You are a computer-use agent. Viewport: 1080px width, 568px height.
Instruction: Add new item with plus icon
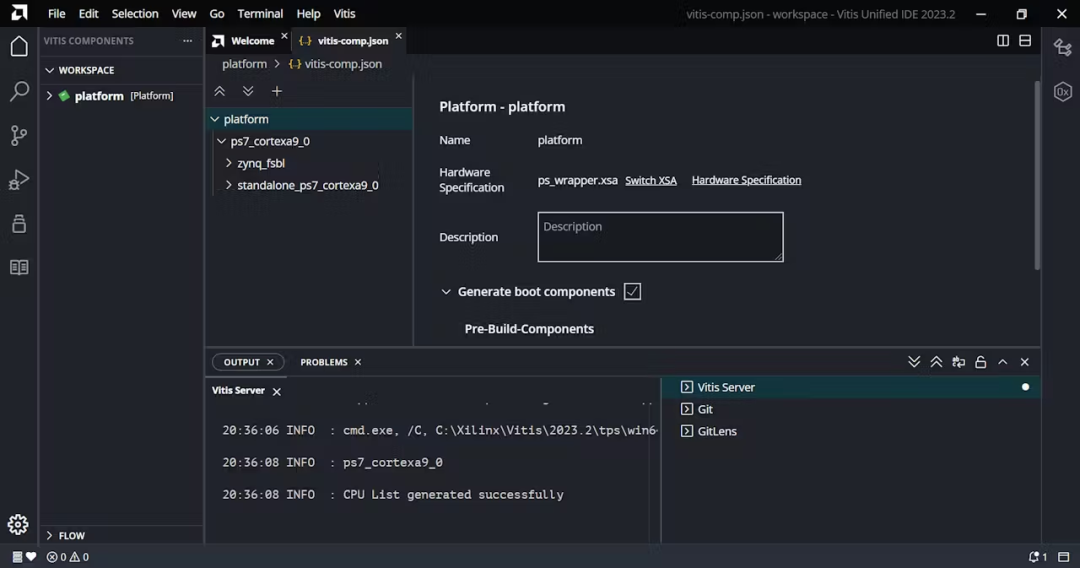(x=277, y=91)
